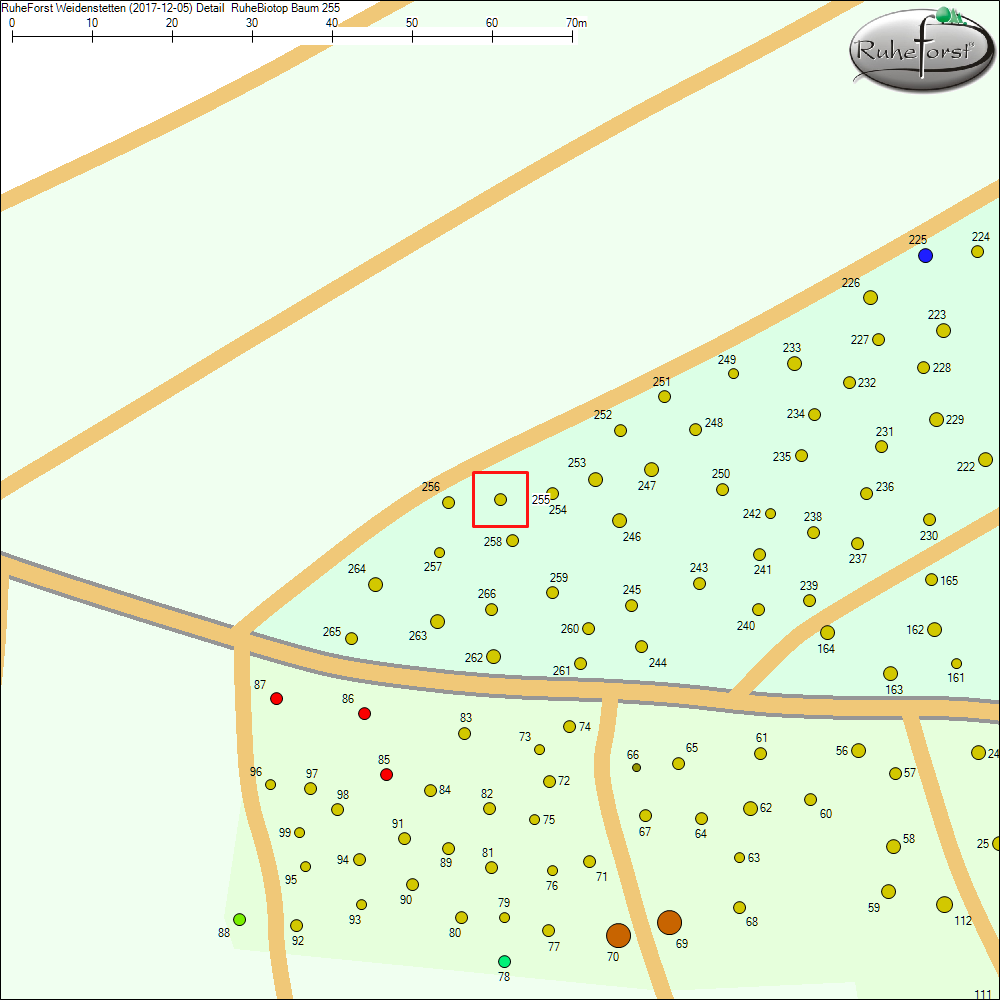Click the highlighted tree 255 in red box

coord(500,499)
